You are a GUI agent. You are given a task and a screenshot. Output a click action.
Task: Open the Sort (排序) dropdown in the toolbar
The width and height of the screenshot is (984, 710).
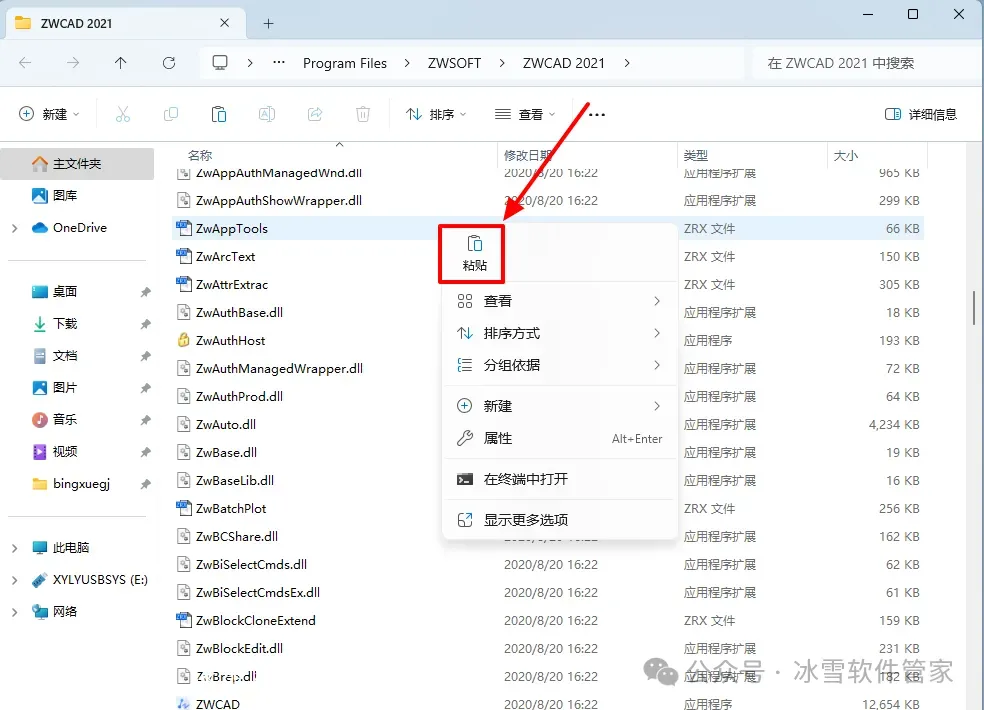tap(436, 114)
